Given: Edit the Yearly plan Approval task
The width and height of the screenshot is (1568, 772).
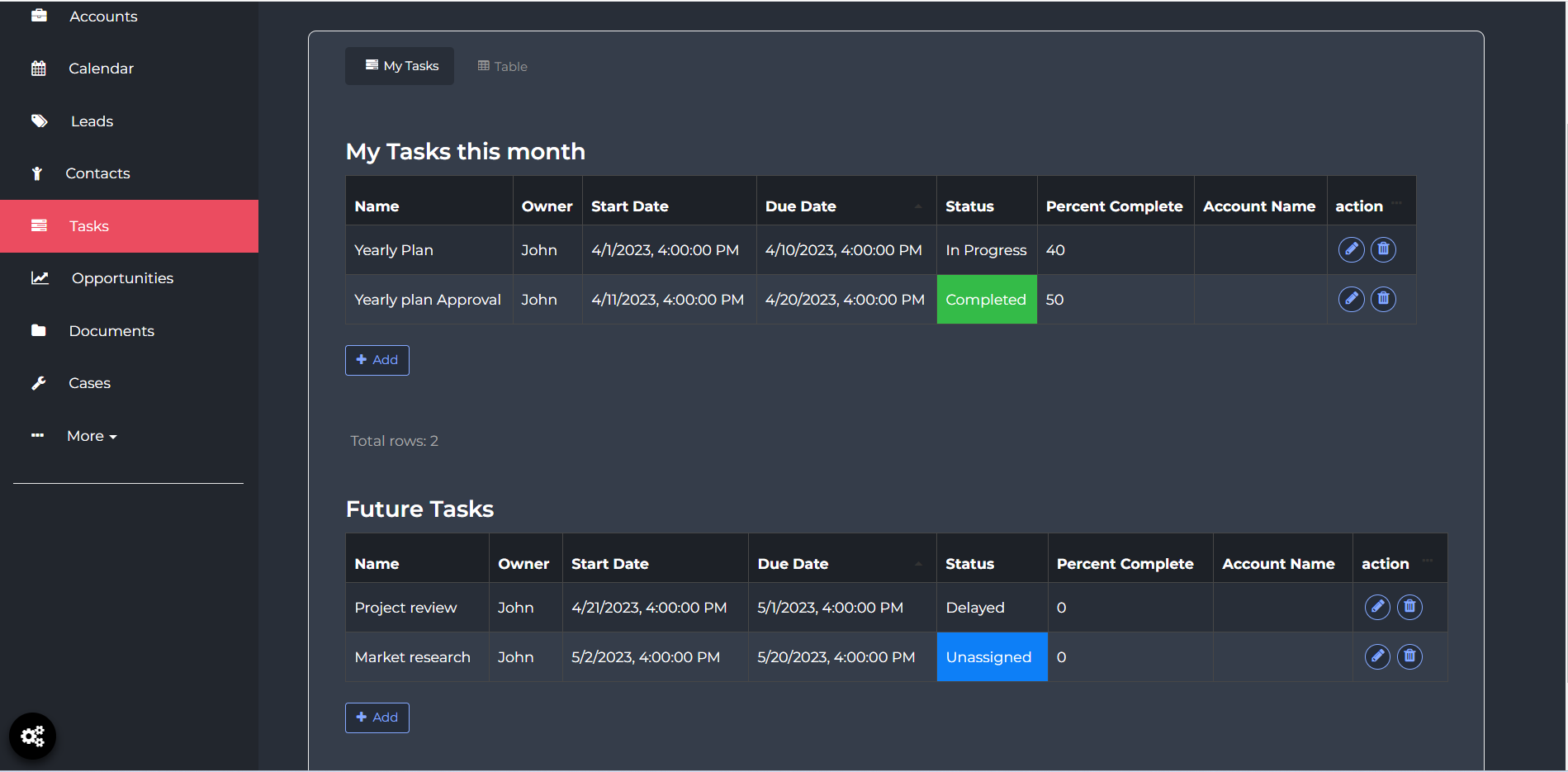Looking at the screenshot, I should coord(1351,299).
